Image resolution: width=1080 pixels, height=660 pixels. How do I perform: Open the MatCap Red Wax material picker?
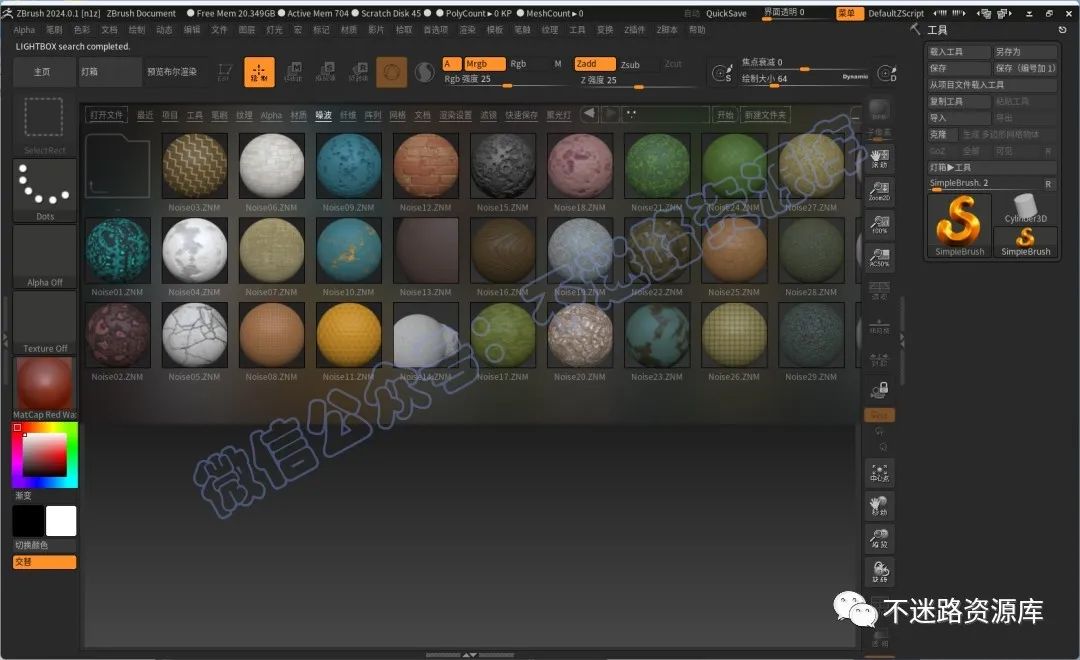click(x=44, y=389)
